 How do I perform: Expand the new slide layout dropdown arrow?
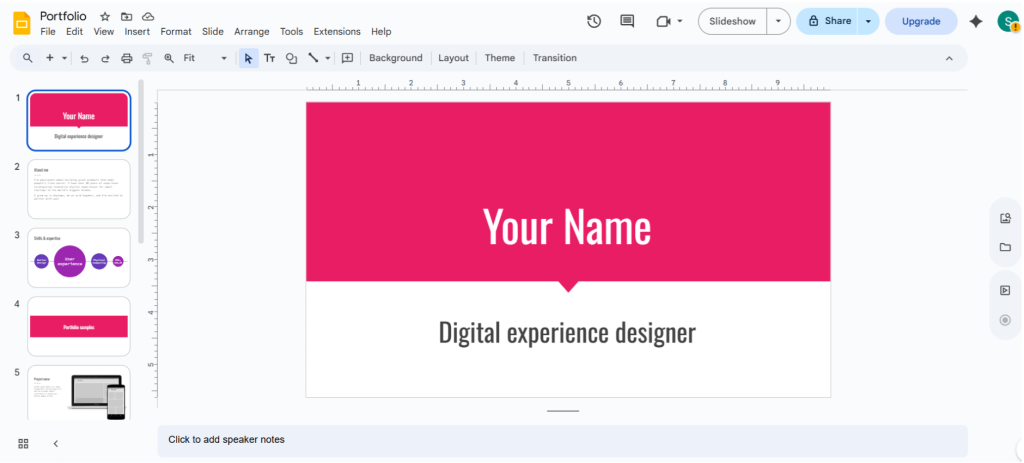(x=65, y=58)
